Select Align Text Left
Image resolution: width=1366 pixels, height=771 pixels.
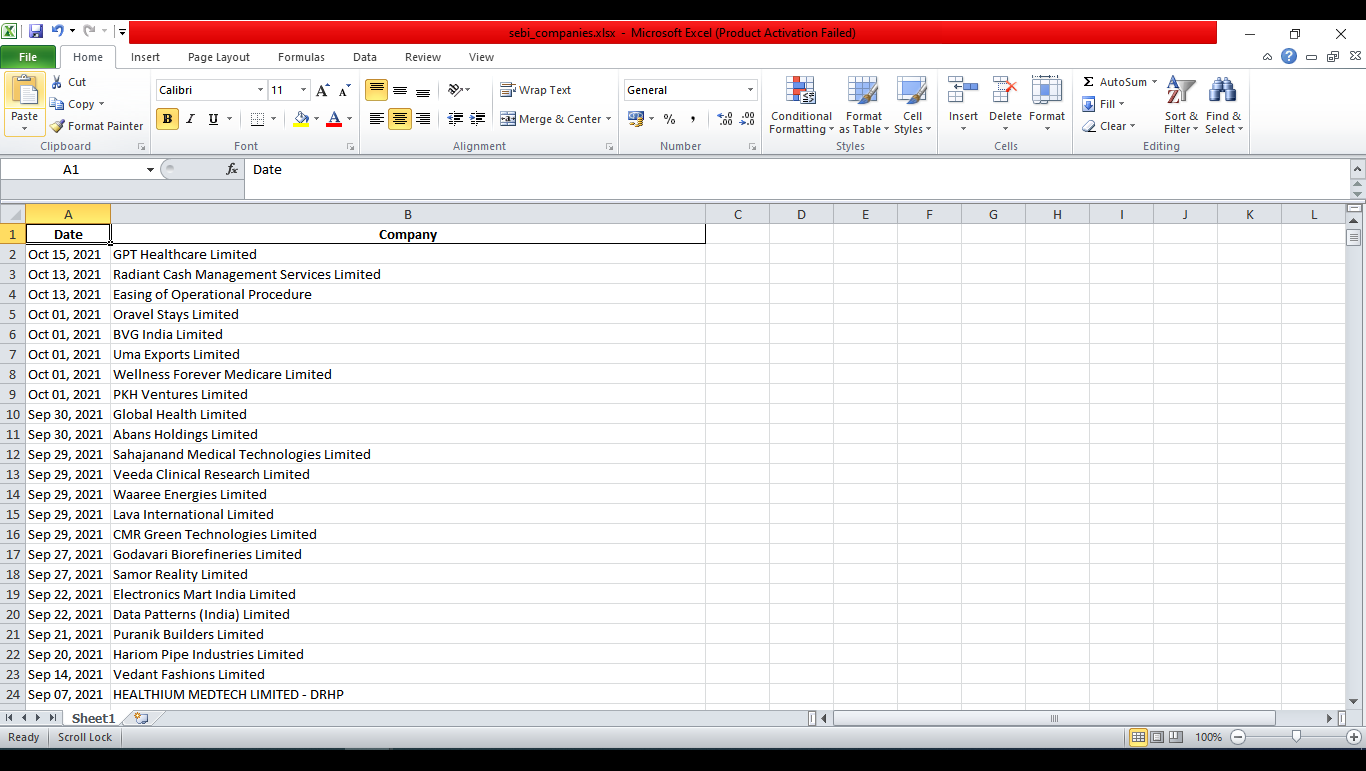tap(376, 119)
